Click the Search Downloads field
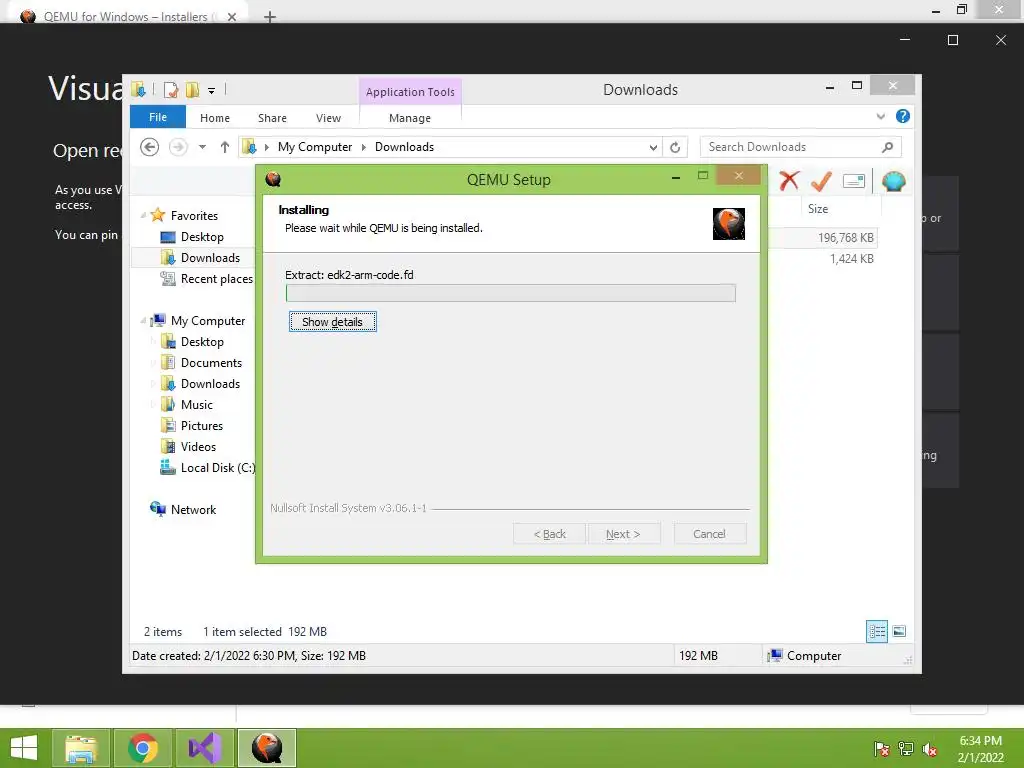 801,147
